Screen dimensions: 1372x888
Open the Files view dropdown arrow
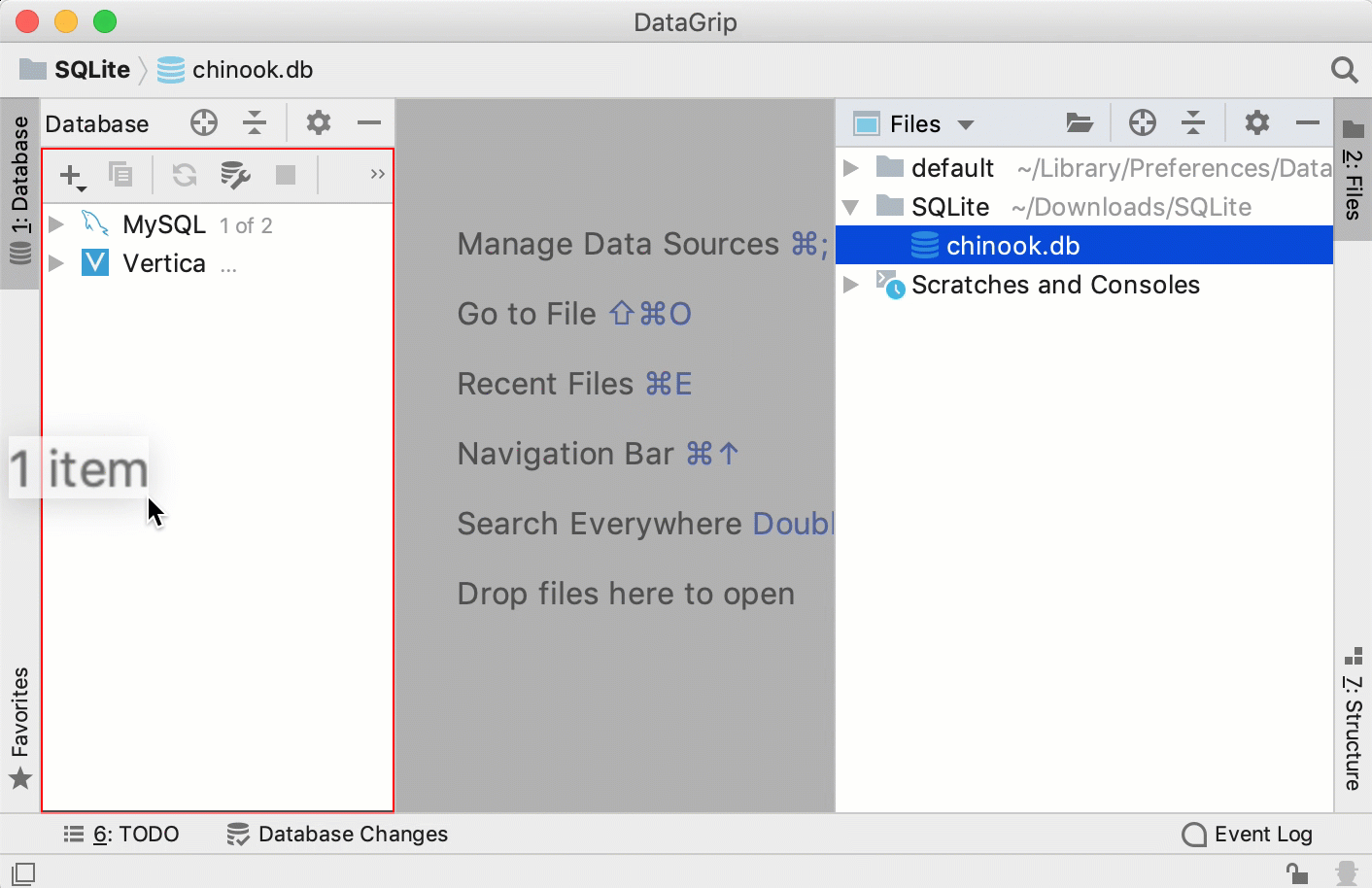(x=966, y=124)
